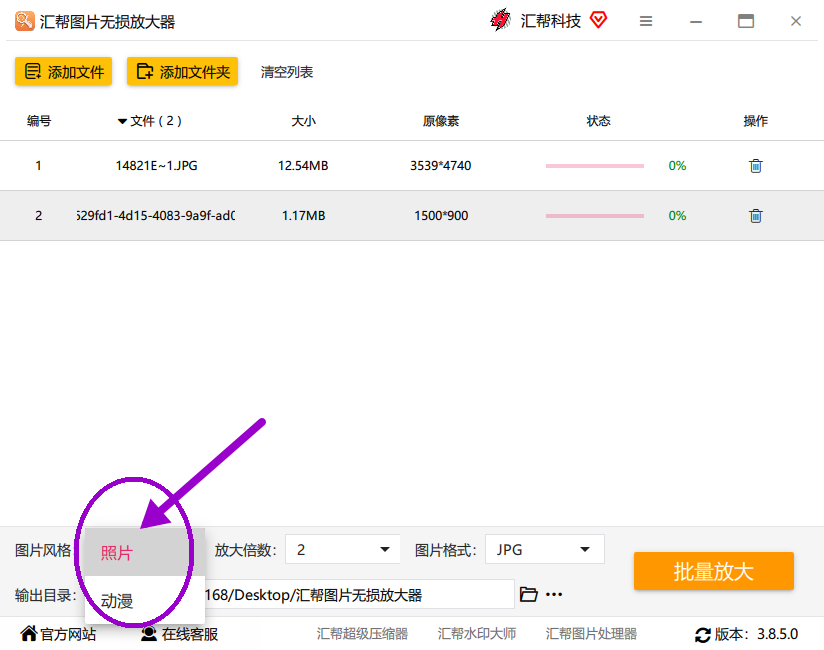Delete file 14821E~1.JPG with trash icon
This screenshot has height=650, width=824.
[755, 166]
